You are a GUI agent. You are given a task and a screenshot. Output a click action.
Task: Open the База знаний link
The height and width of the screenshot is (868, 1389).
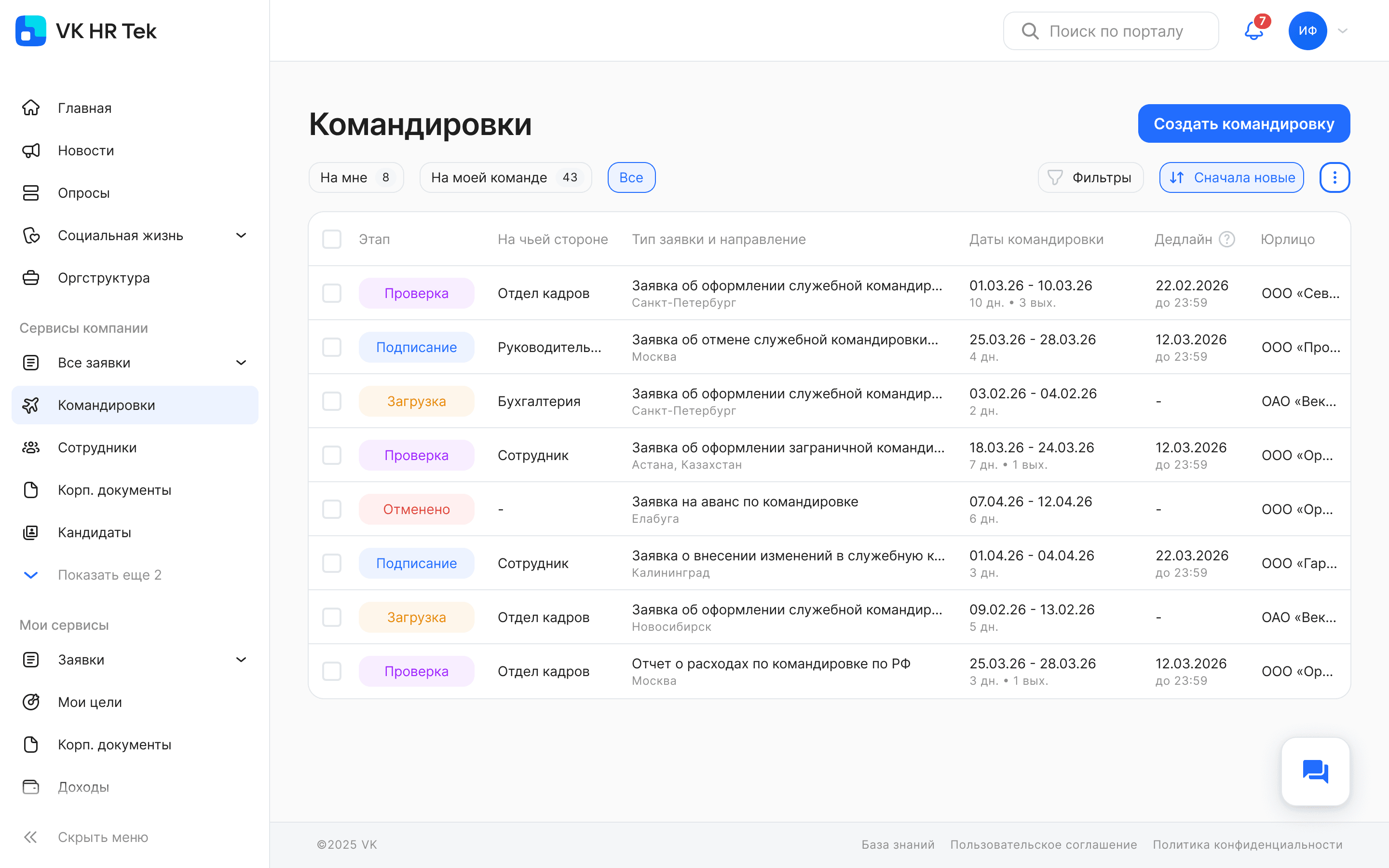point(898,845)
